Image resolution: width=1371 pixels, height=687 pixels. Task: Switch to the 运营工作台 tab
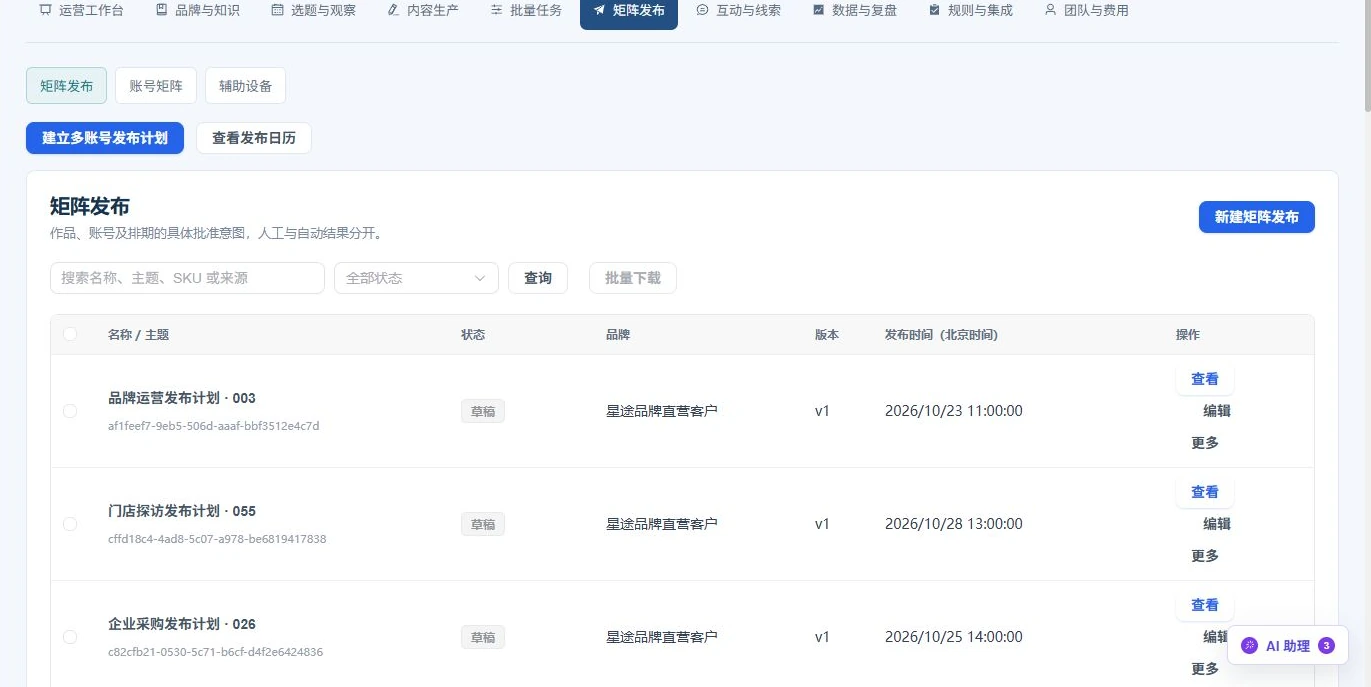pos(82,11)
